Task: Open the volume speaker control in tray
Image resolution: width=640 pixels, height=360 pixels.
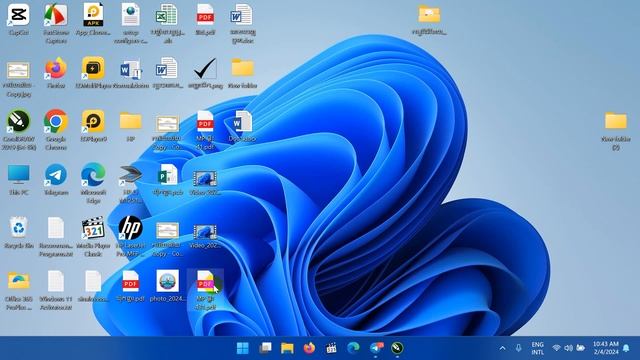Action: coord(568,348)
